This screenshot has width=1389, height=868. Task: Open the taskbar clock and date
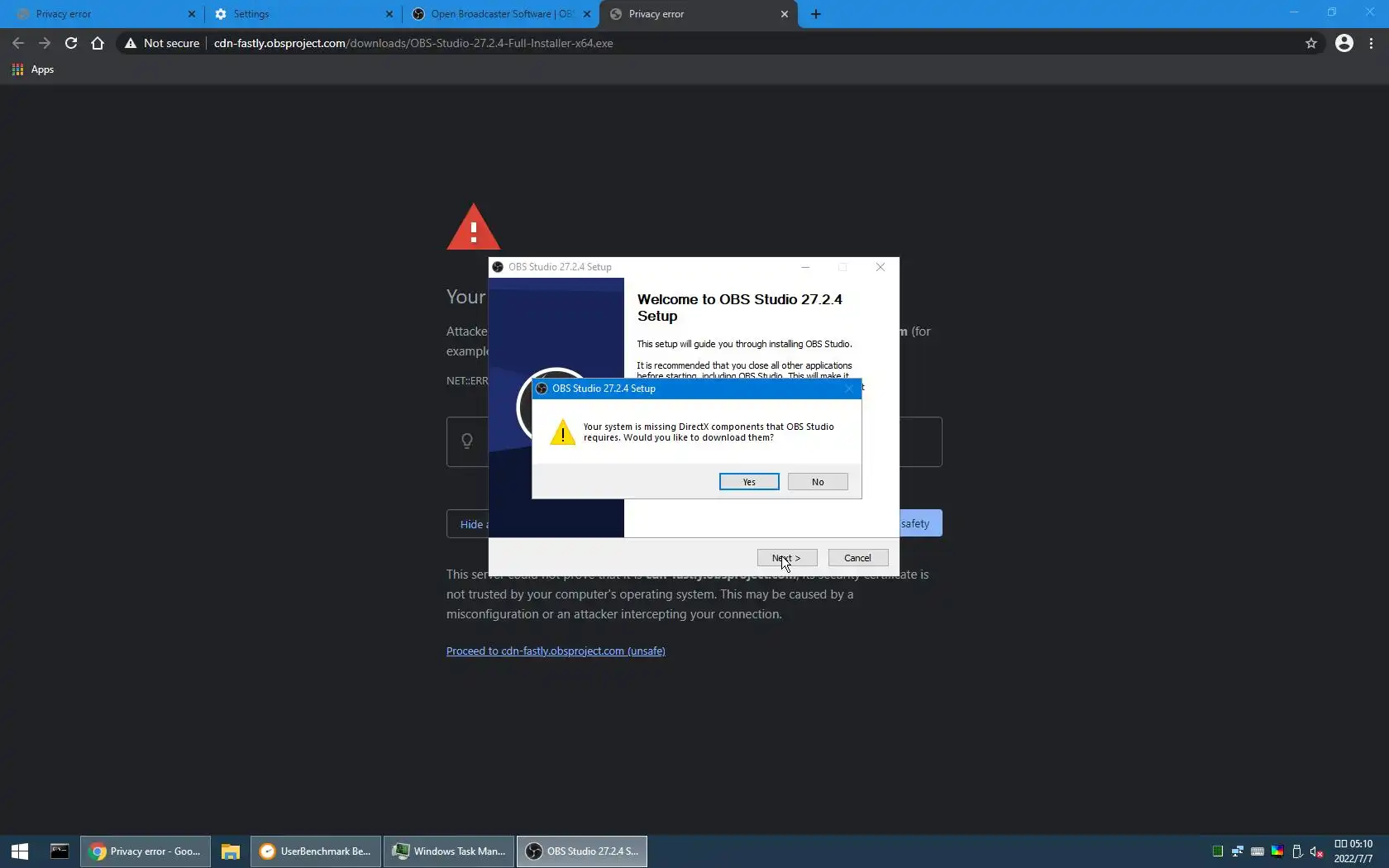point(1353,851)
